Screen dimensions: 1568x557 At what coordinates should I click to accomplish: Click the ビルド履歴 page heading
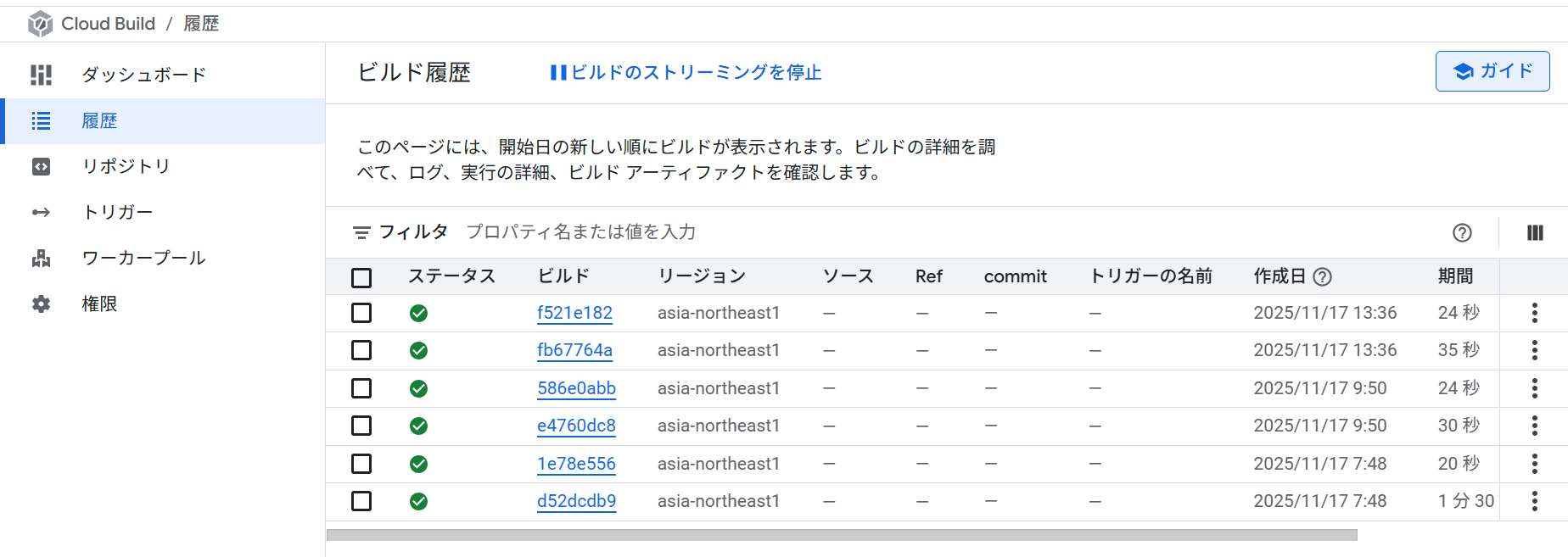(414, 73)
